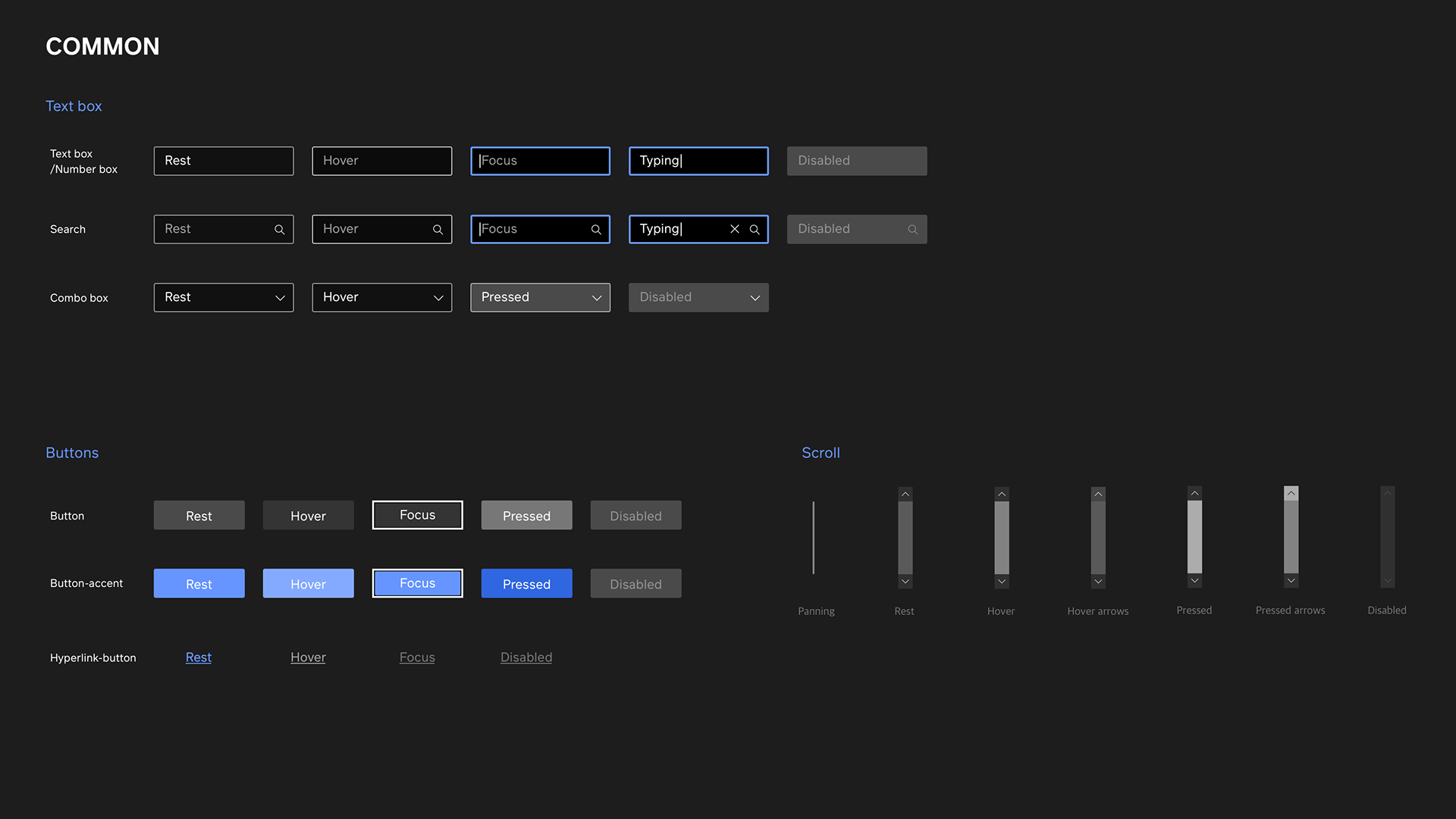Image resolution: width=1456 pixels, height=819 pixels.
Task: Click magnifier icon in Hover search box
Action: tap(438, 229)
